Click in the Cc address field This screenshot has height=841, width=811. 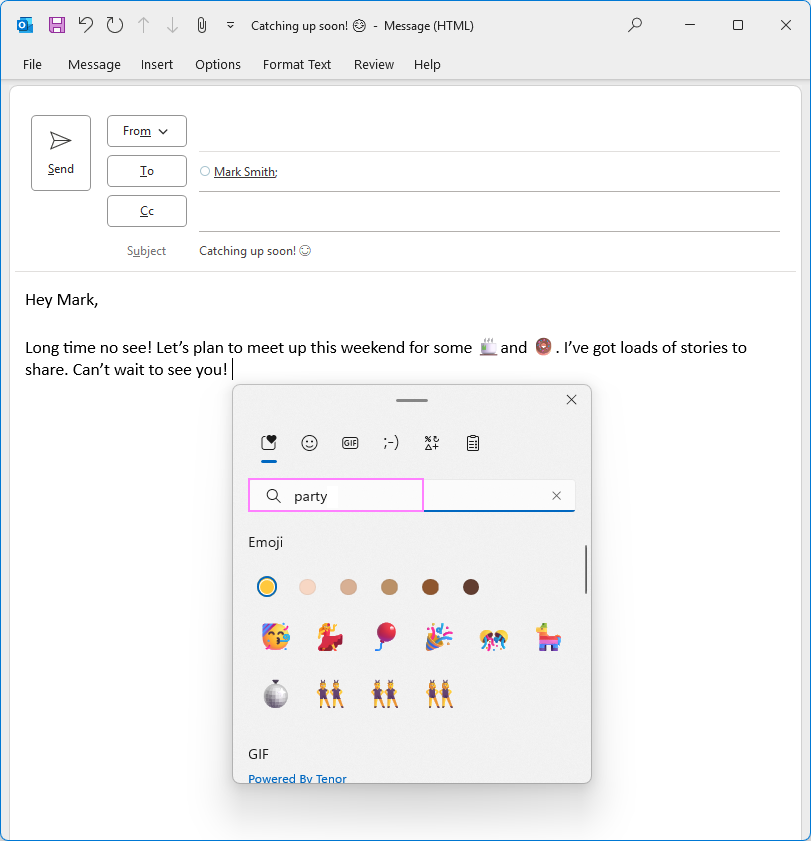tap(489, 212)
